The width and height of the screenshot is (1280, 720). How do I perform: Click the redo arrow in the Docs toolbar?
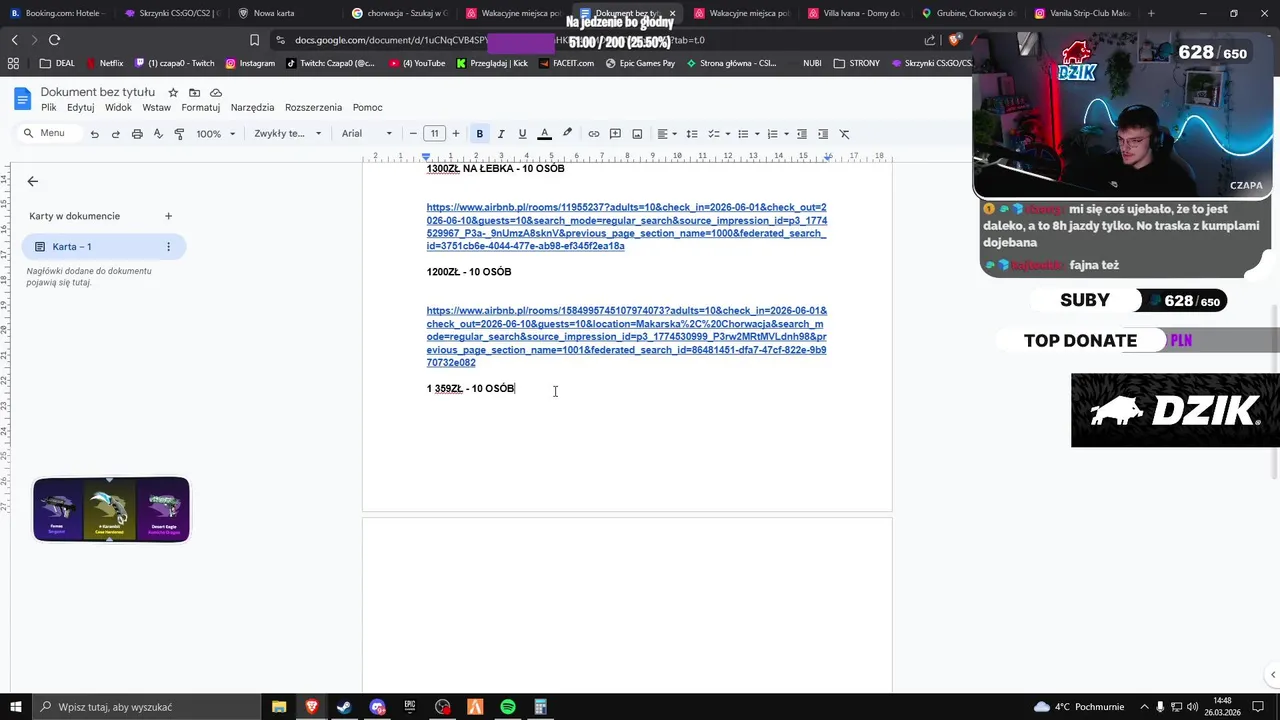point(115,134)
